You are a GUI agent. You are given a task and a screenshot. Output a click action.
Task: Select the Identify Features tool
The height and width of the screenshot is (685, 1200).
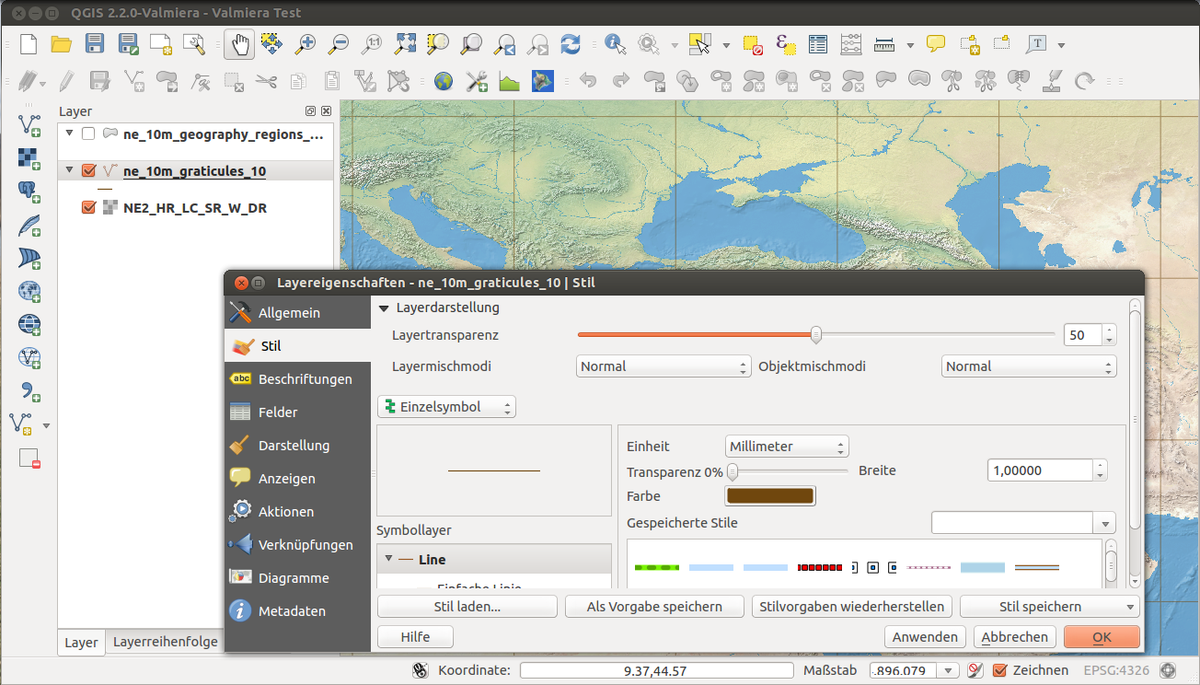(x=613, y=44)
